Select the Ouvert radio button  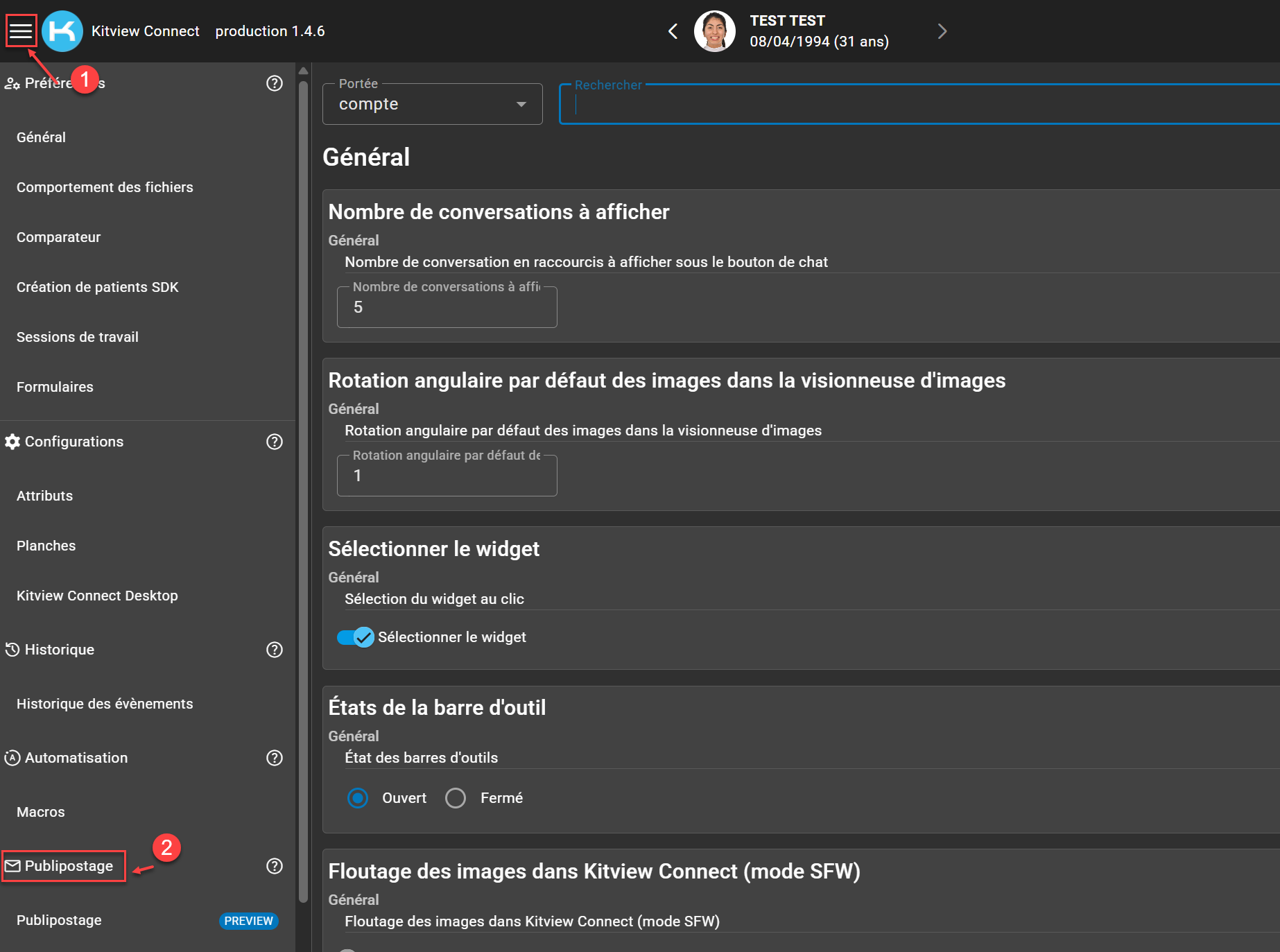(x=358, y=798)
